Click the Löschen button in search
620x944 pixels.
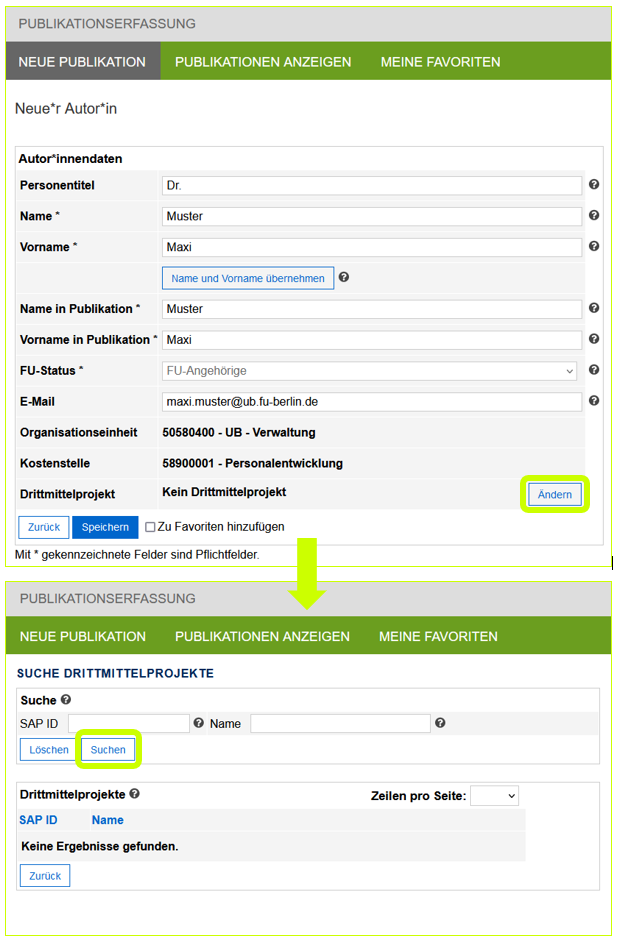48,750
